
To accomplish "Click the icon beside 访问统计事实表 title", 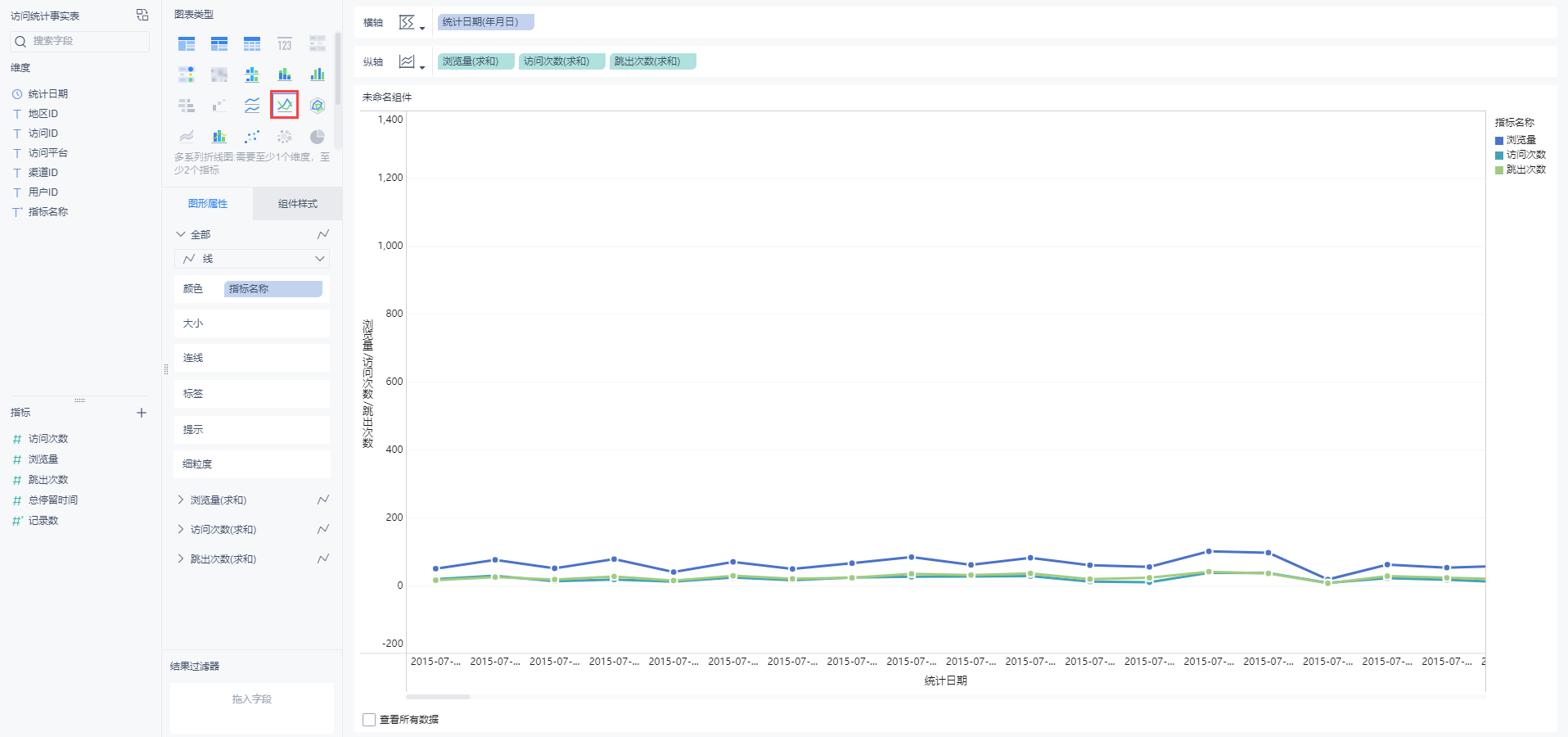I will (x=142, y=15).
